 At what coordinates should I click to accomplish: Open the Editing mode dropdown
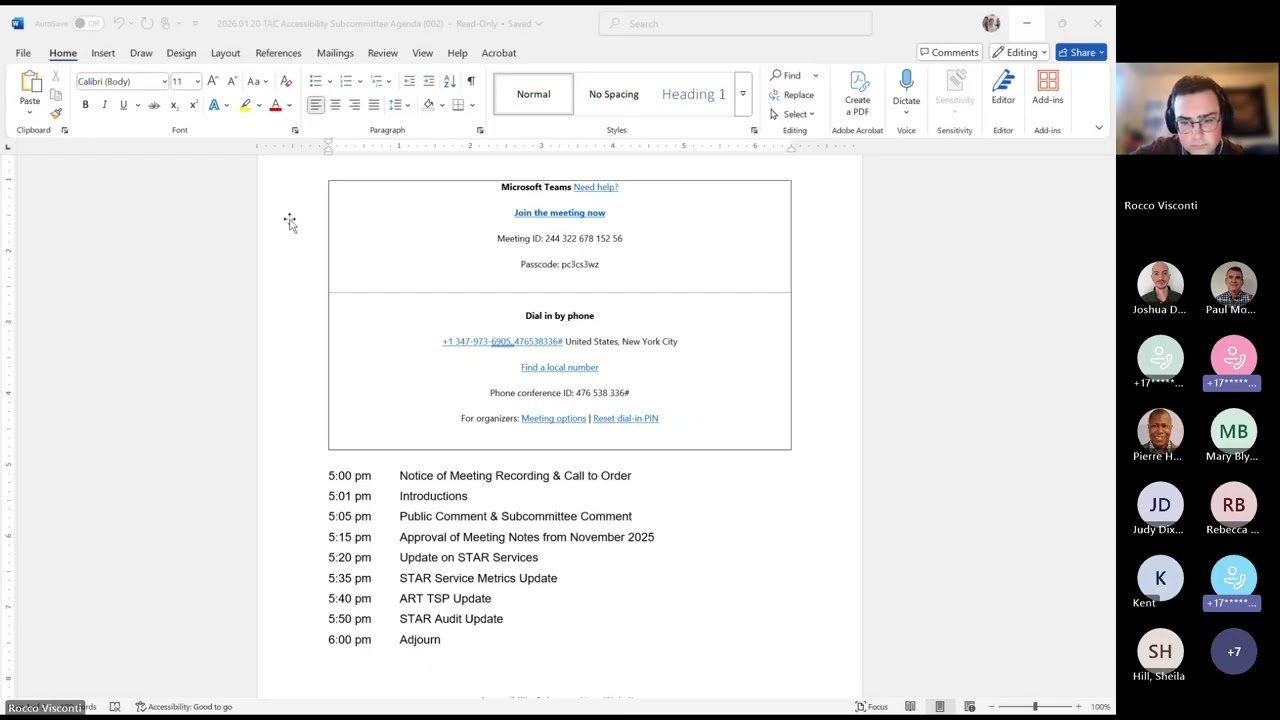(x=1019, y=53)
